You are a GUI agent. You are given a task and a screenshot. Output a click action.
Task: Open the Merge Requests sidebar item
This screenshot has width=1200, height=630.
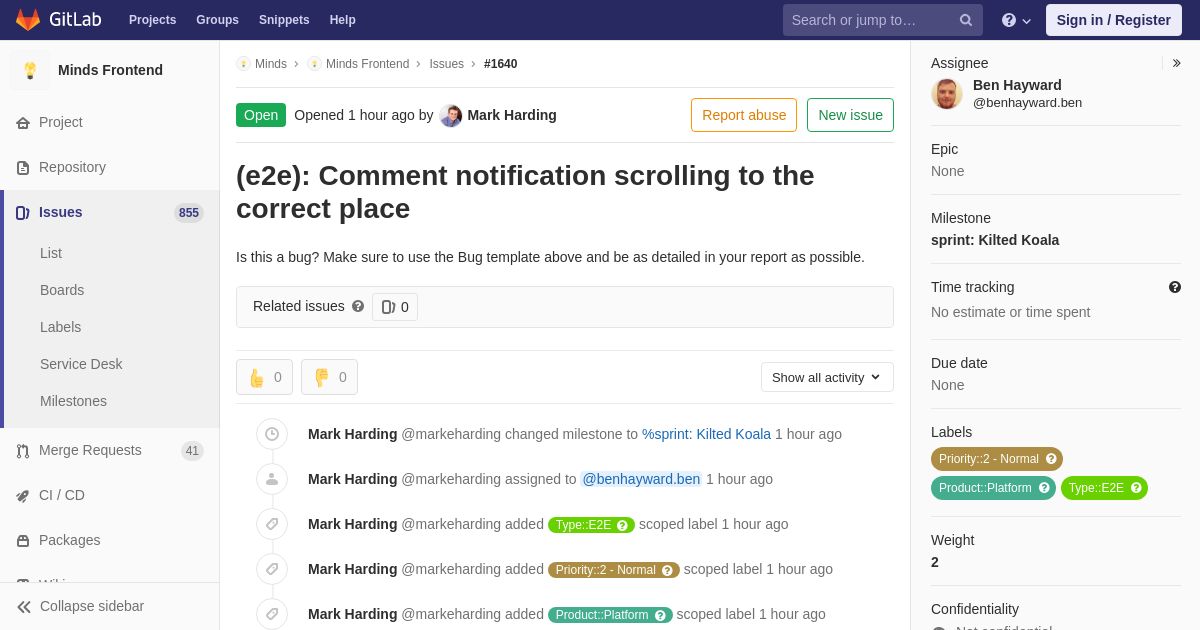(x=110, y=450)
